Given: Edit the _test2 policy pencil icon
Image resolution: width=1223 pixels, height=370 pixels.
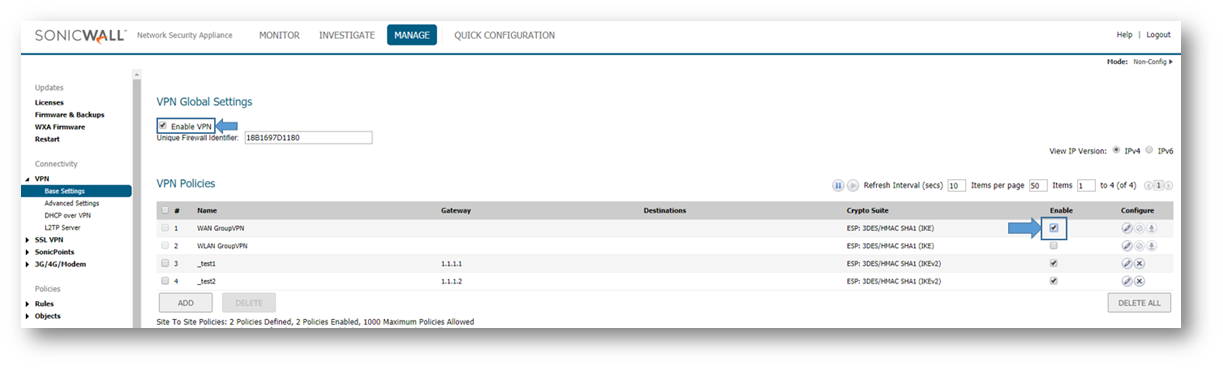Looking at the screenshot, I should click(1126, 281).
